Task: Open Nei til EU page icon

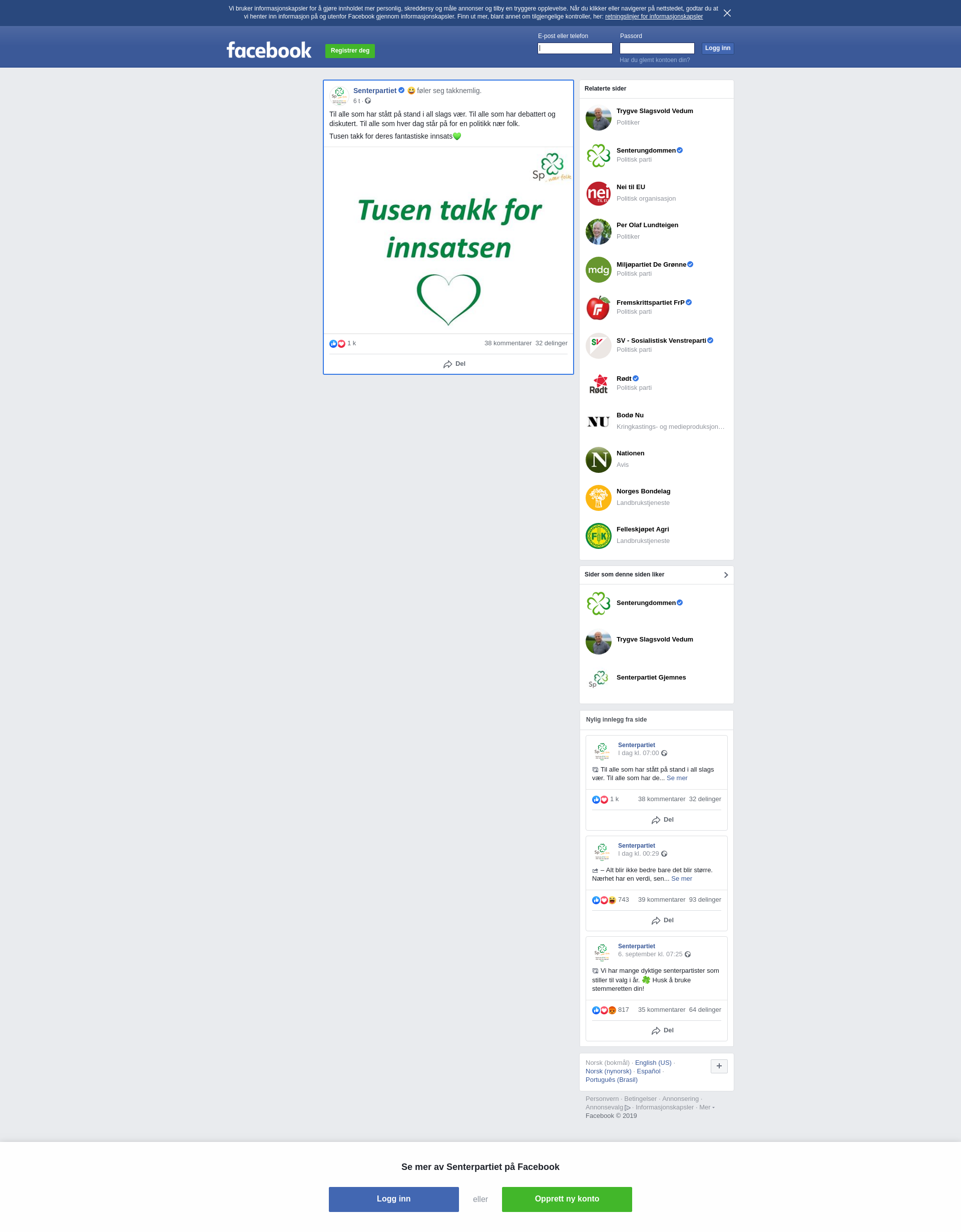Action: pyautogui.click(x=598, y=194)
